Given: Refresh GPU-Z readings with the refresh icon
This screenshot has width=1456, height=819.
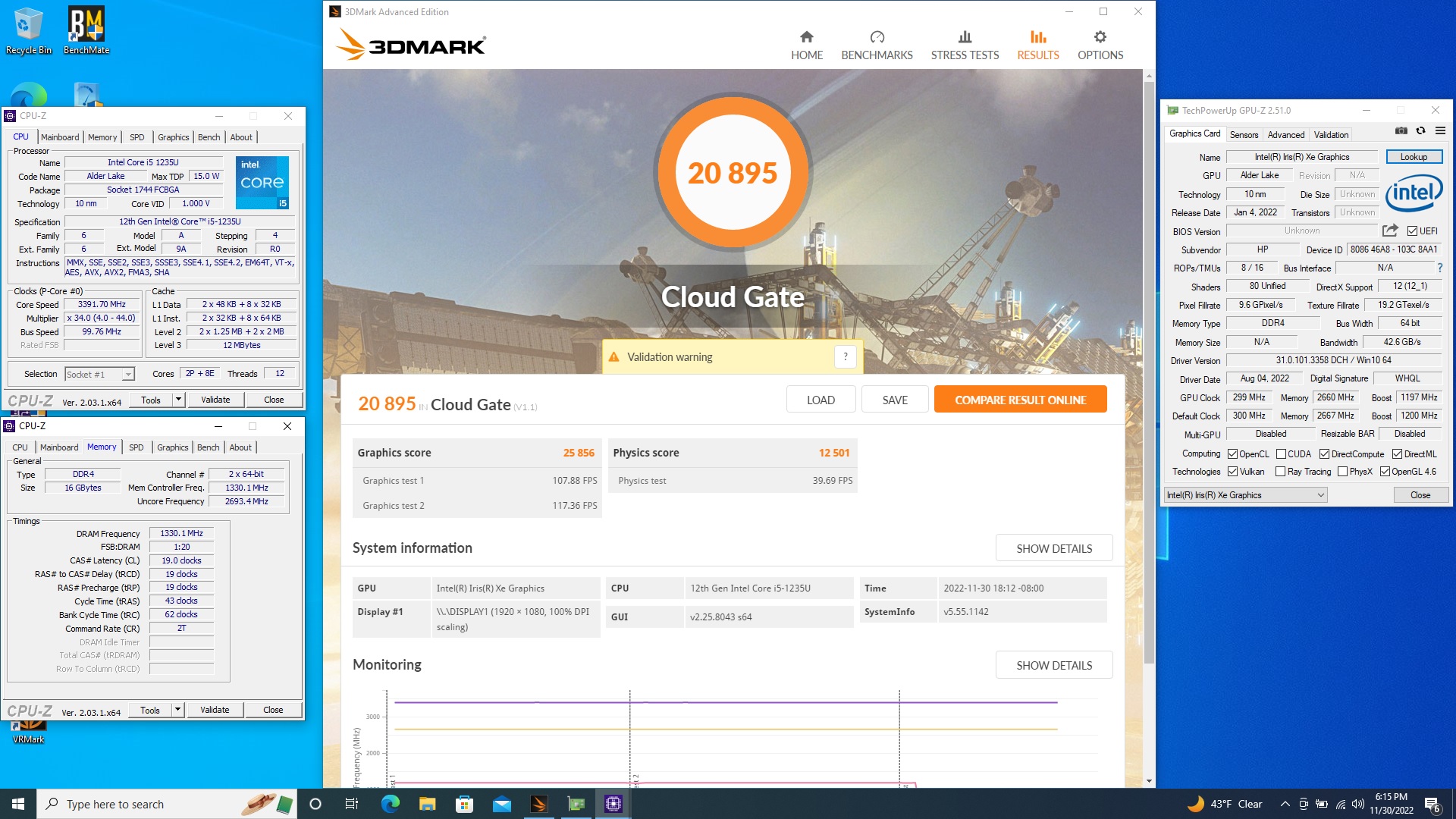Looking at the screenshot, I should click(x=1421, y=131).
